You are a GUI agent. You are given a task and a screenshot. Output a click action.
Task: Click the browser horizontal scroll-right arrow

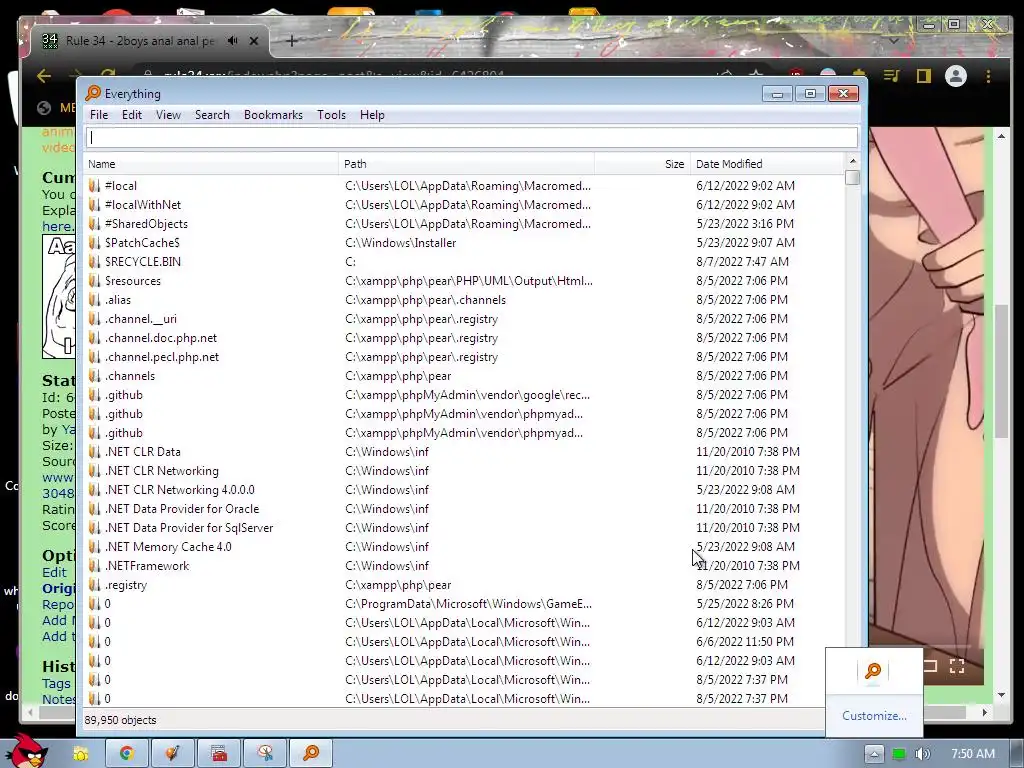pyautogui.click(x=984, y=712)
